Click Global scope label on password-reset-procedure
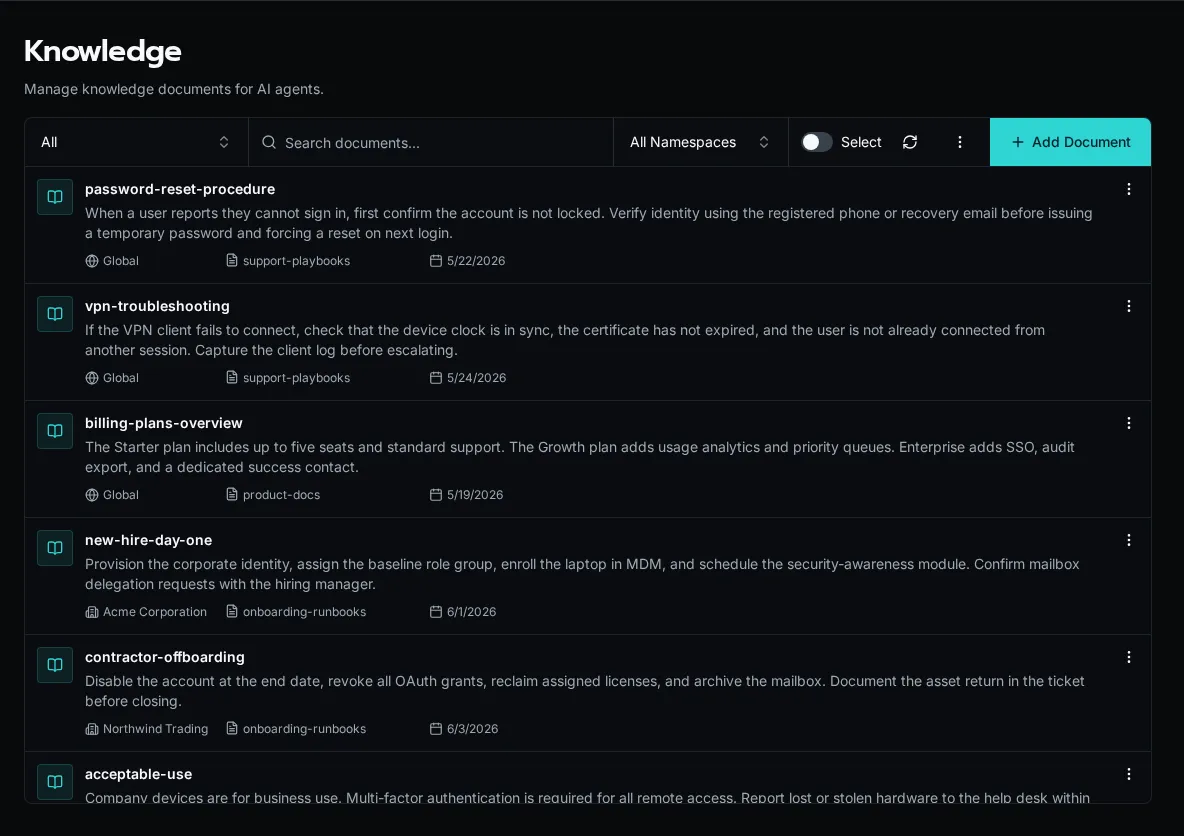 (121, 261)
